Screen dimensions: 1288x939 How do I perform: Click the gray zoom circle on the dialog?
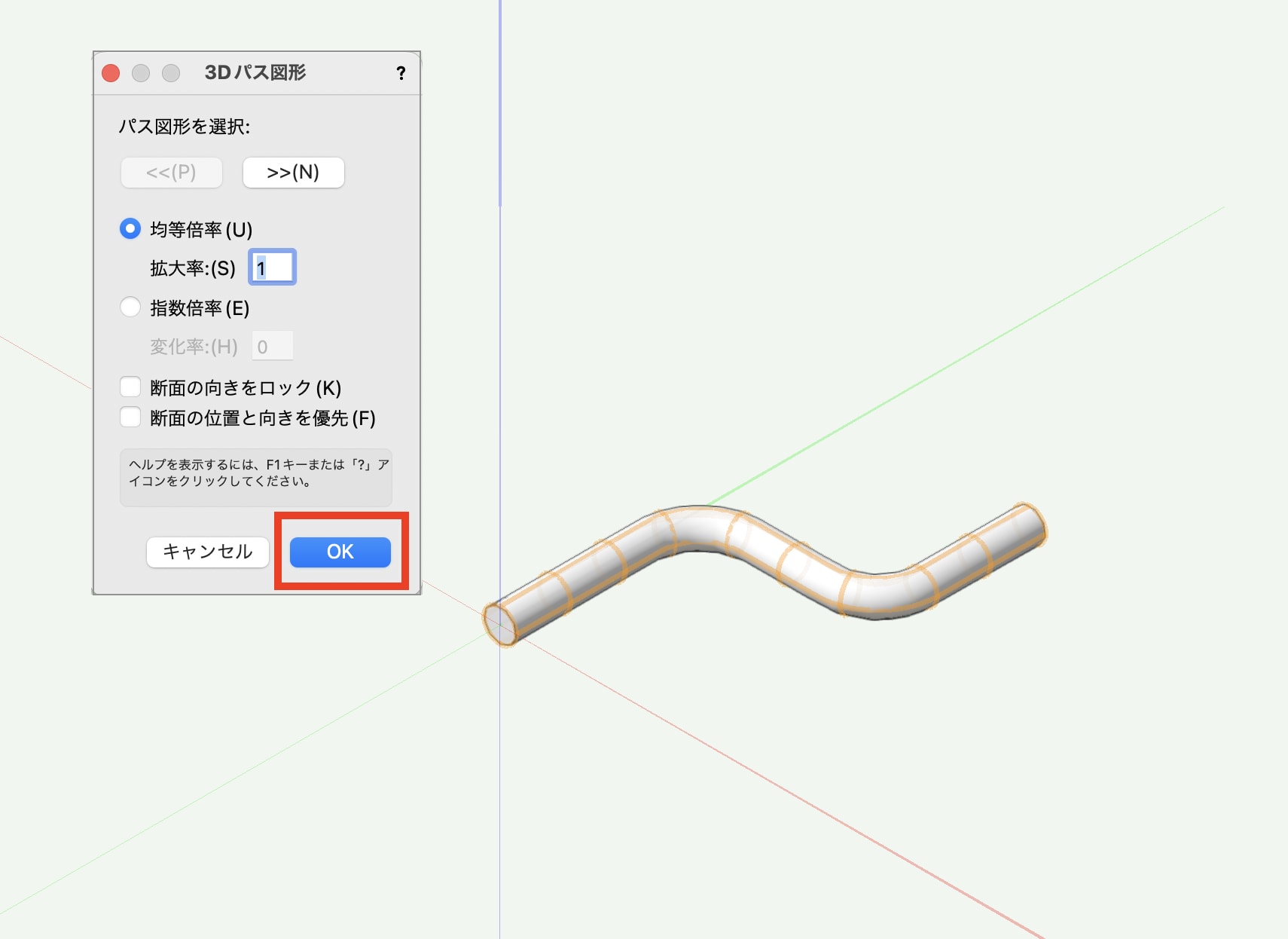pos(170,73)
